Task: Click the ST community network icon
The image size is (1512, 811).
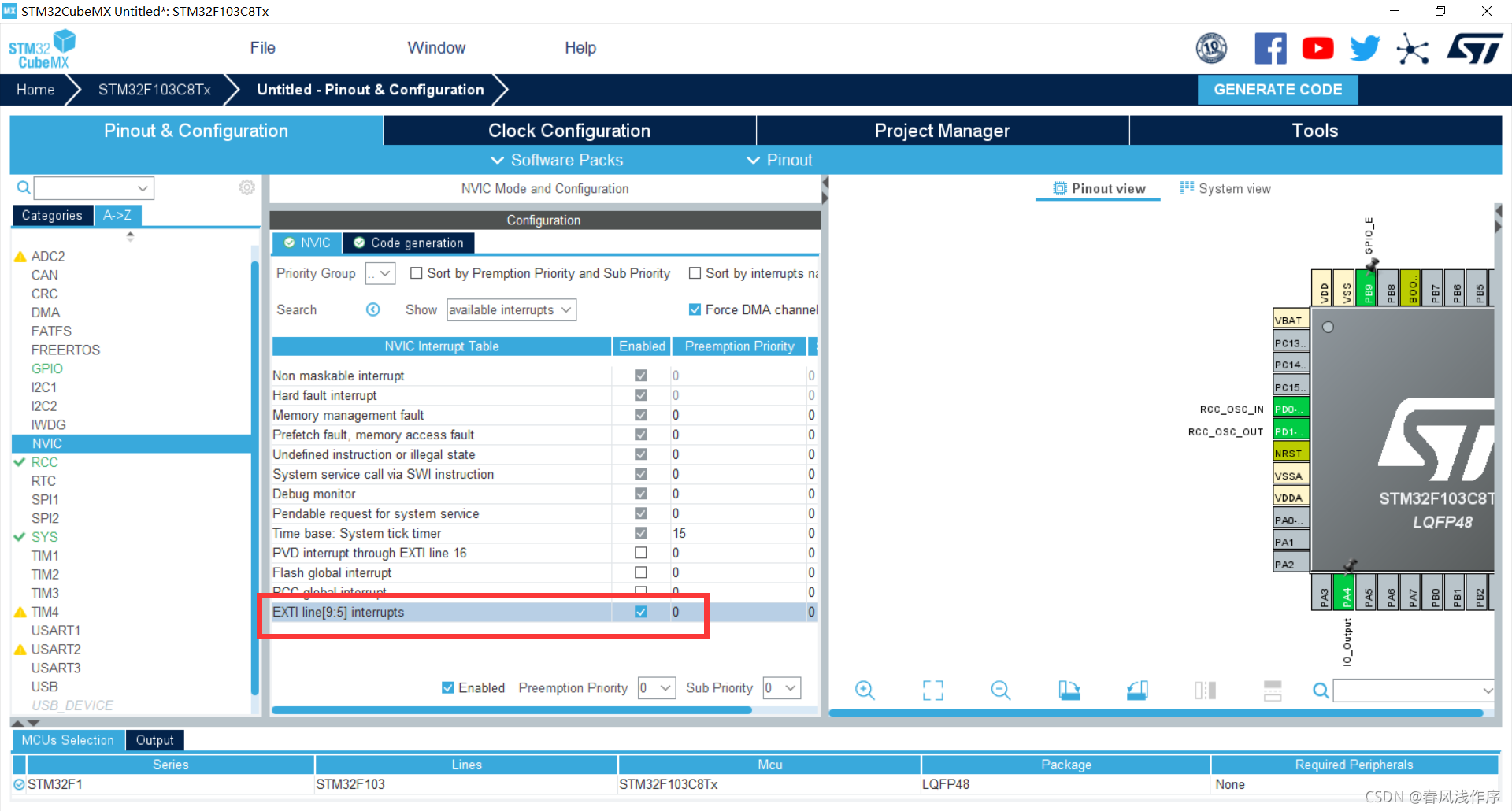Action: 1412,49
